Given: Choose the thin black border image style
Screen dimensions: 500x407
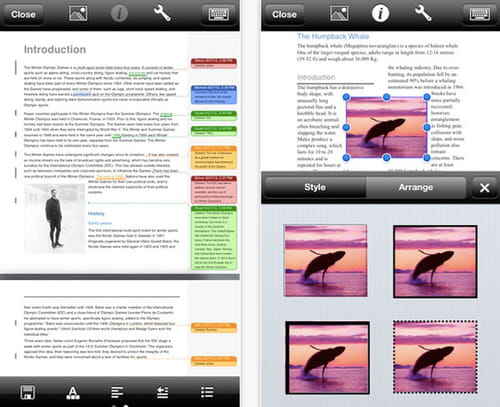Looking at the screenshot, I should coord(435,261).
